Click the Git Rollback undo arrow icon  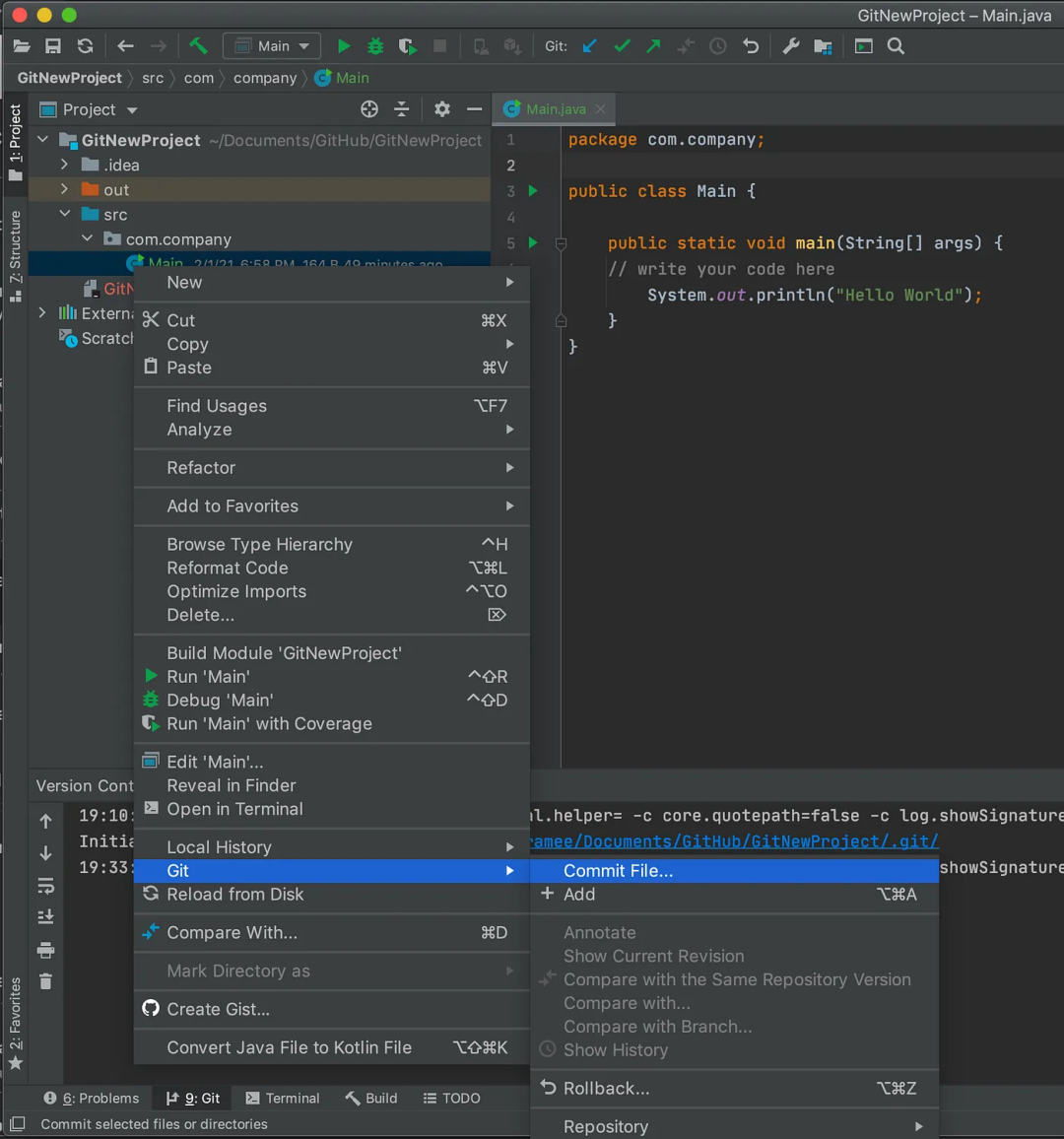751,46
